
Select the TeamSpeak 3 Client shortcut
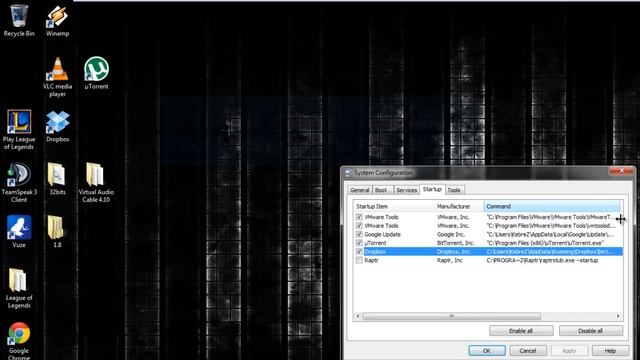(19, 183)
